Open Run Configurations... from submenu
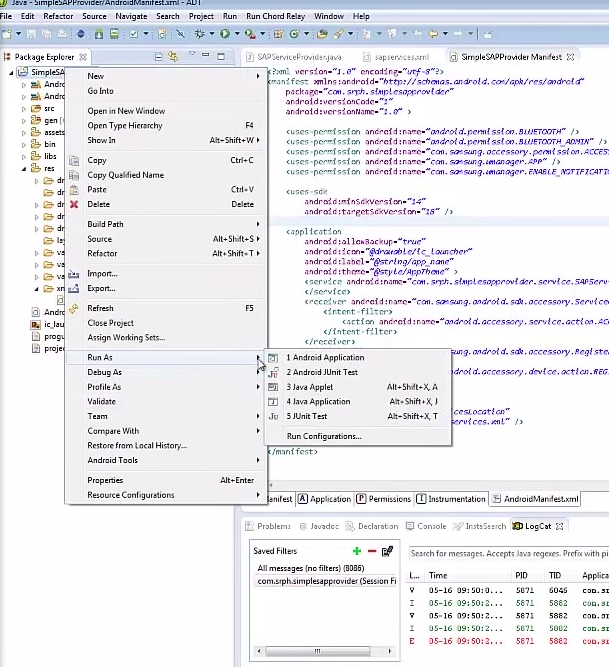The height and width of the screenshot is (667, 609). click(357, 436)
